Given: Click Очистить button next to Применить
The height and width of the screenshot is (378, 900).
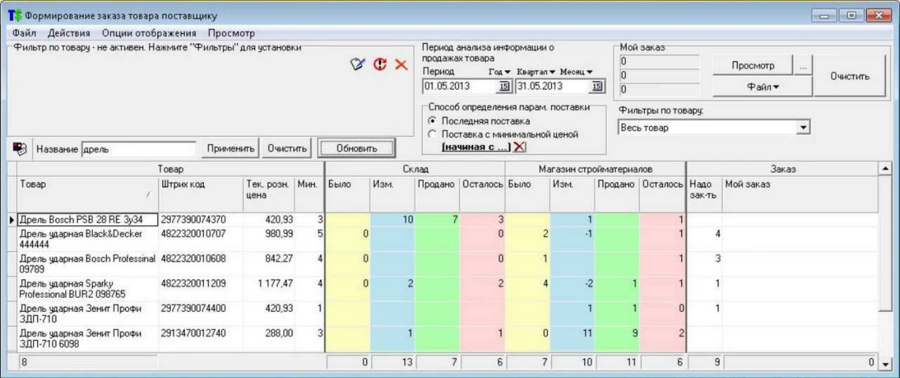Looking at the screenshot, I should tap(288, 149).
